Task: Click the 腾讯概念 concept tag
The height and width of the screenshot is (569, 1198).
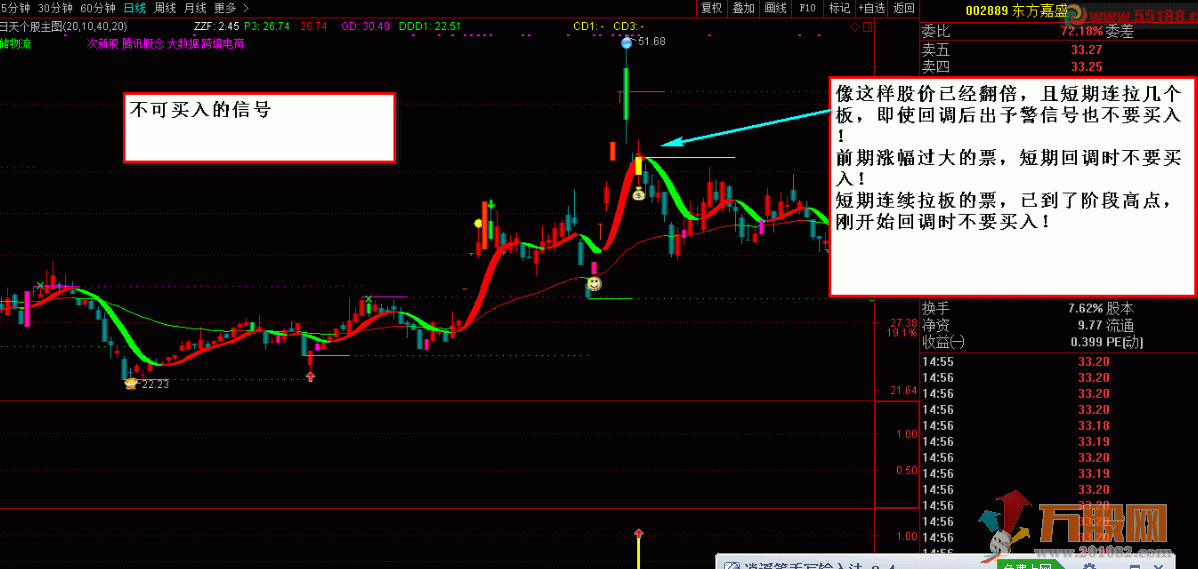Action: point(143,44)
